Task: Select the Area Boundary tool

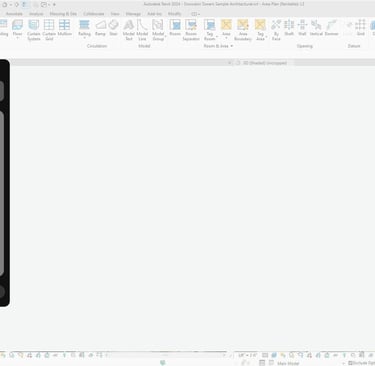Action: pyautogui.click(x=243, y=30)
